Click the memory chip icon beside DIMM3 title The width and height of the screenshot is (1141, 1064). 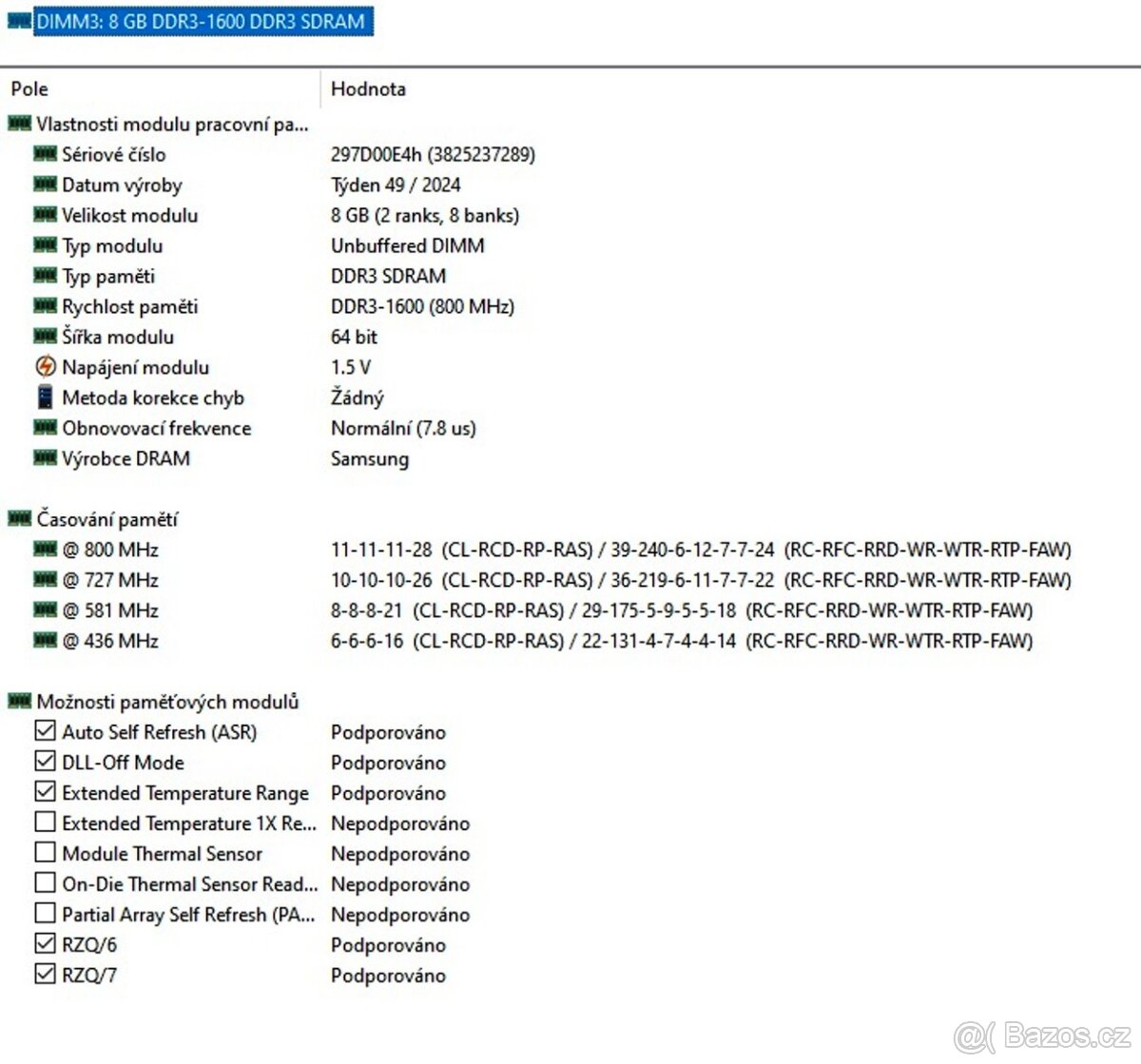click(19, 21)
